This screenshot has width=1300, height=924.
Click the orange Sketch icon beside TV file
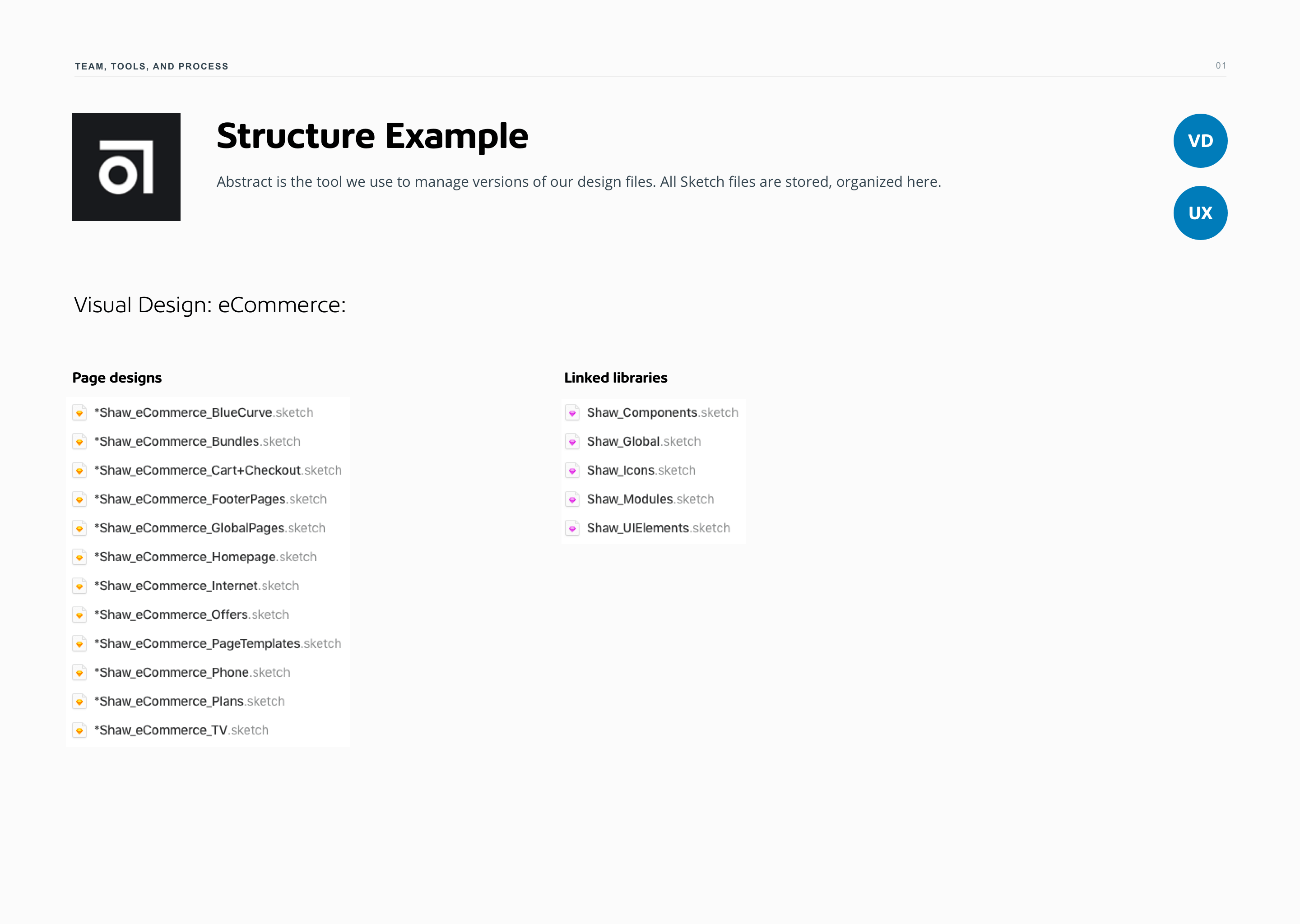pyautogui.click(x=80, y=730)
